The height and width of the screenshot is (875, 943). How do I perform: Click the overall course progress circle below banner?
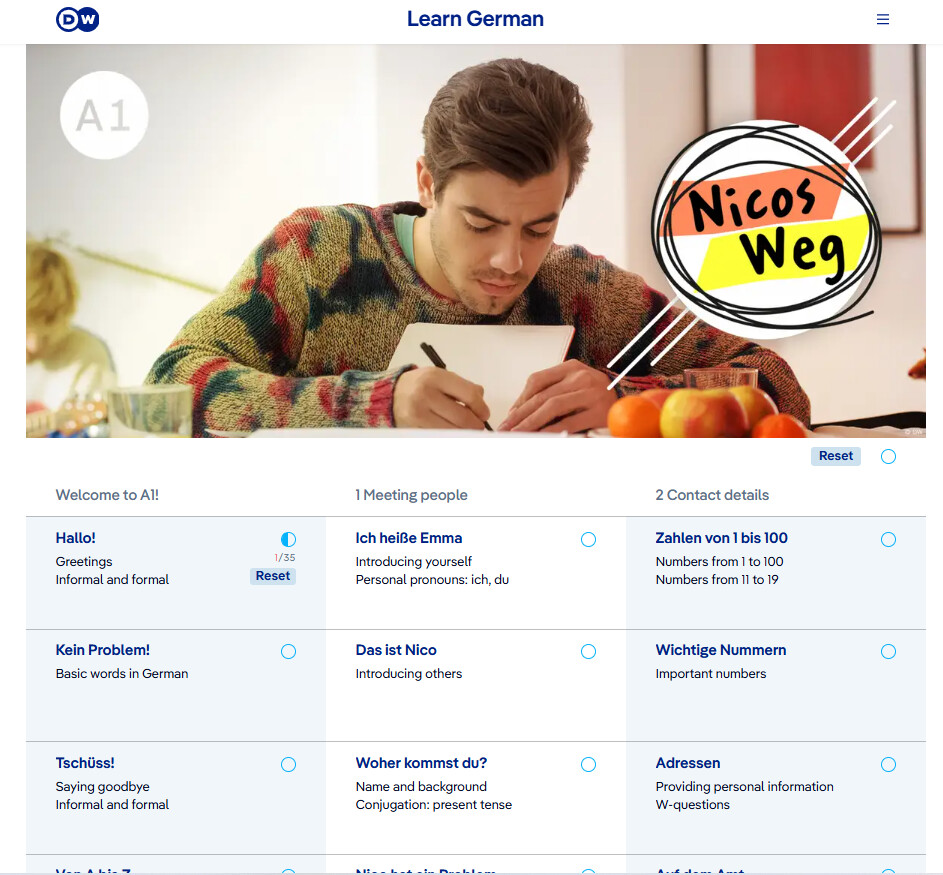(888, 456)
